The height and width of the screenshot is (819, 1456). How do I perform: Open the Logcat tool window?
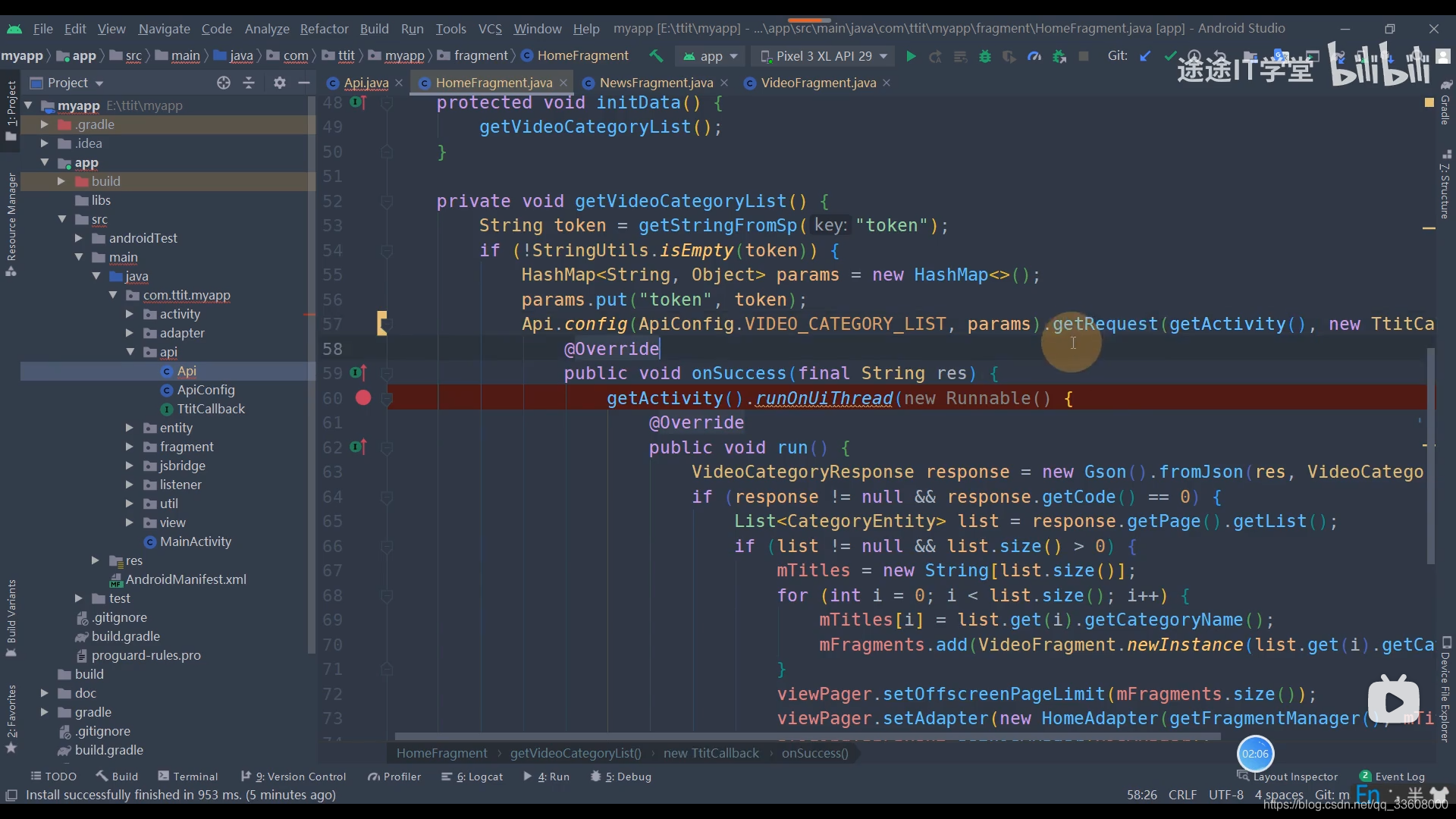click(472, 777)
